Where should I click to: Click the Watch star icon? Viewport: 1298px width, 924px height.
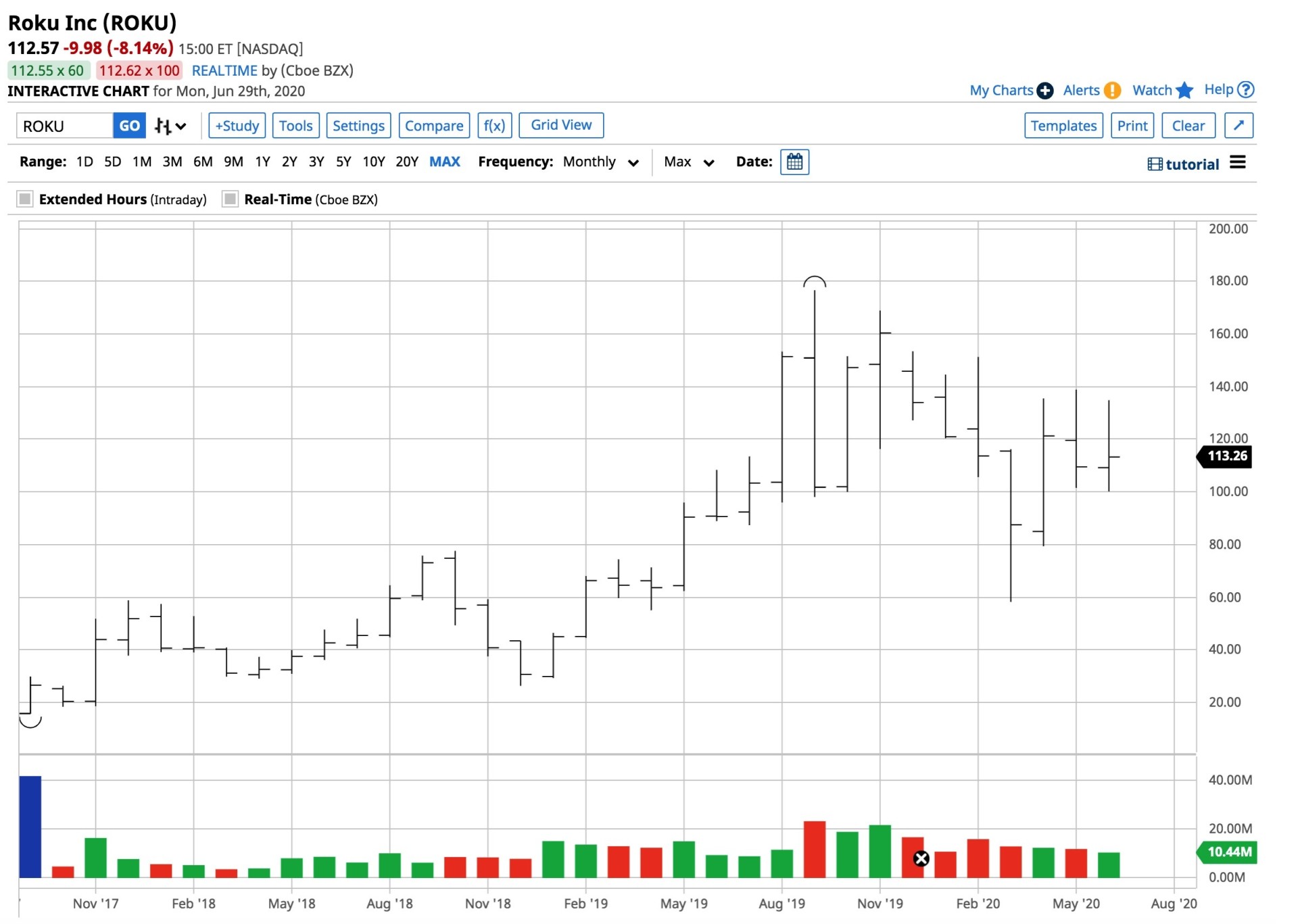pyautogui.click(x=1184, y=91)
